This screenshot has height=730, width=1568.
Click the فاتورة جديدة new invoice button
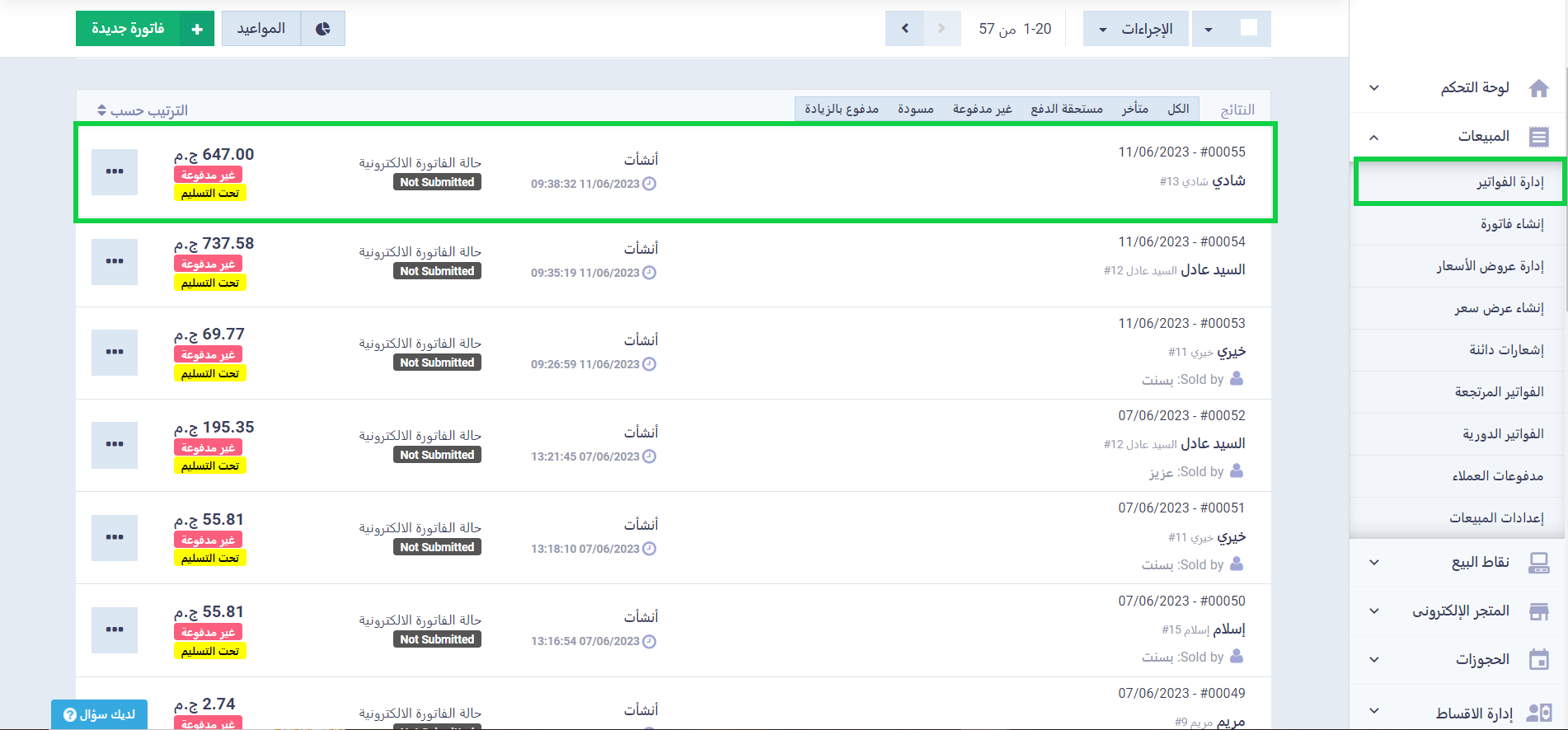click(145, 29)
